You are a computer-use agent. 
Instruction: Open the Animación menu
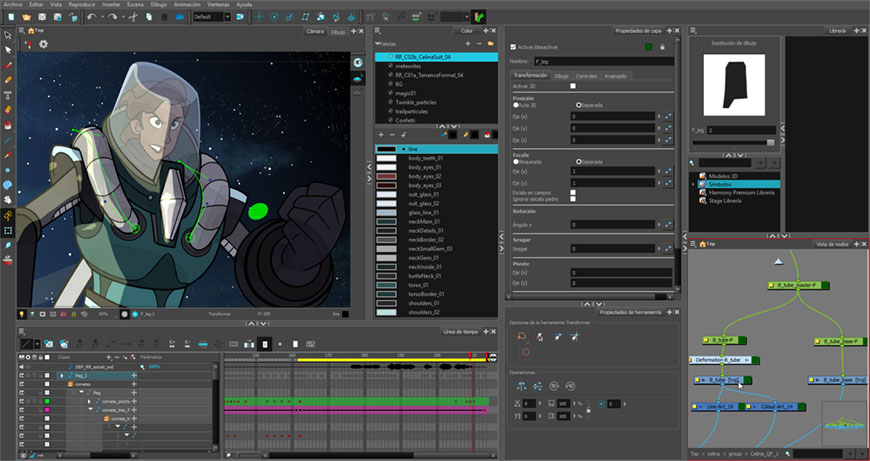click(x=187, y=4)
